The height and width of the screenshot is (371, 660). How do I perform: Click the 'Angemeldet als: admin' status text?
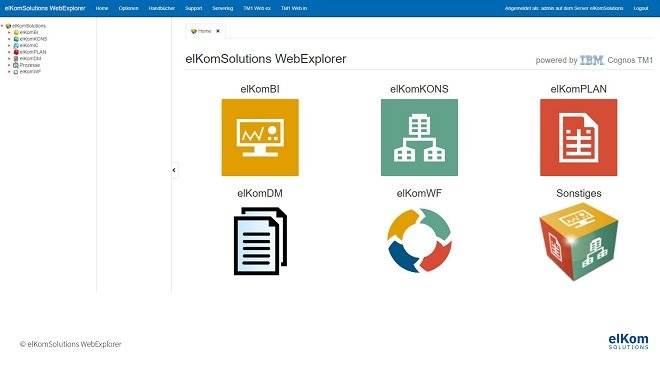564,8
